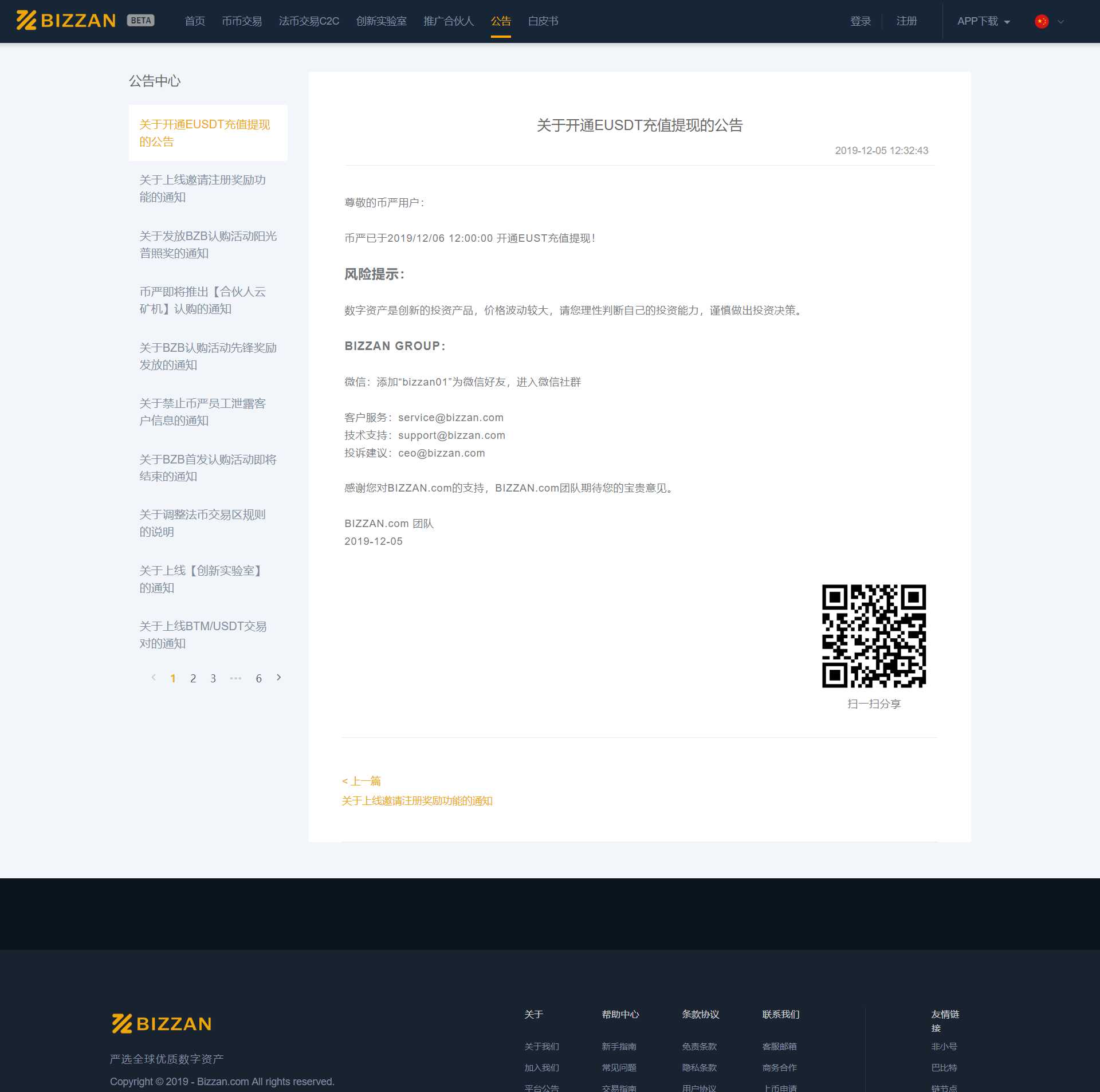Click the share QR code image

(x=874, y=636)
